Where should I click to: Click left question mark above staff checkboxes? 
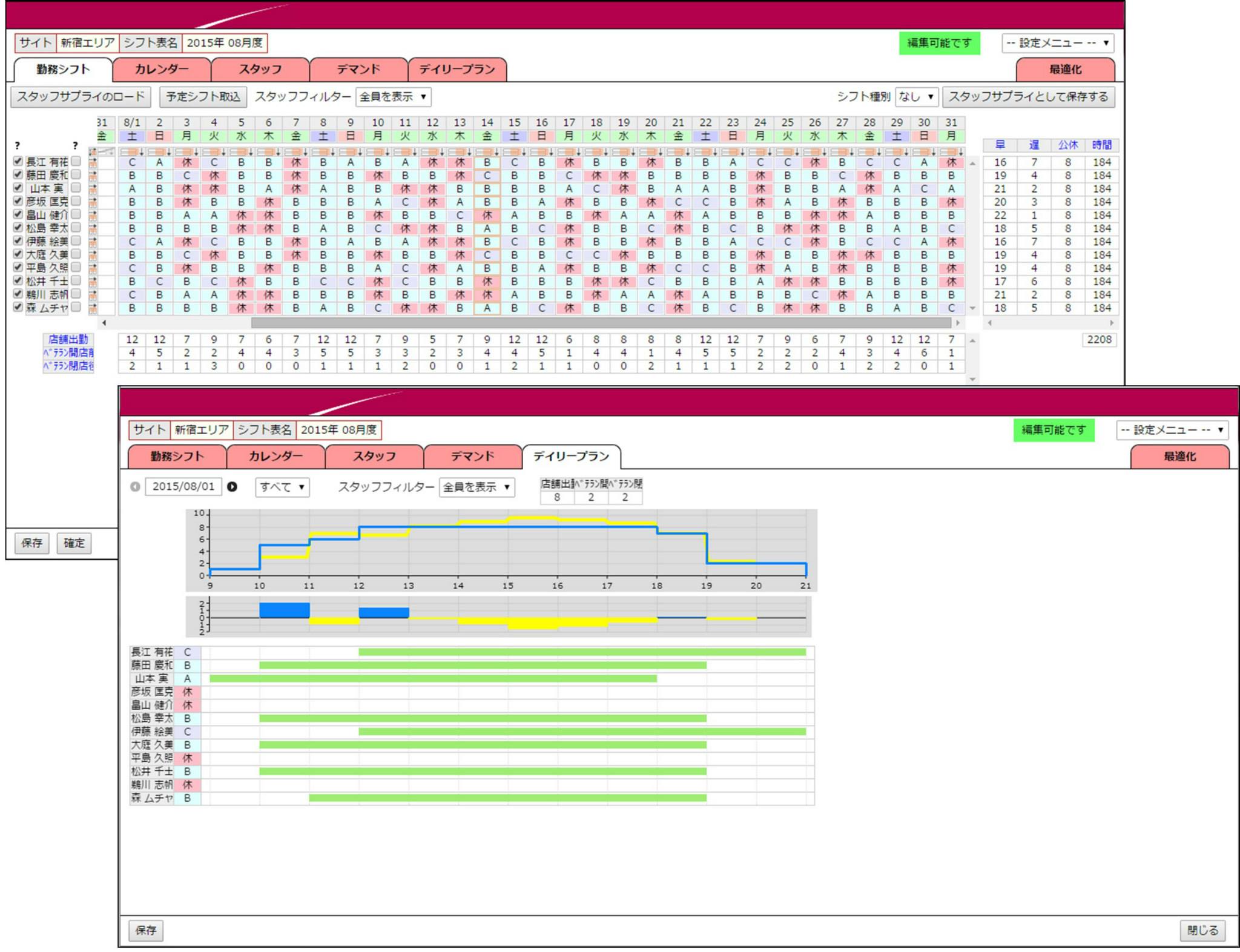coord(18,145)
